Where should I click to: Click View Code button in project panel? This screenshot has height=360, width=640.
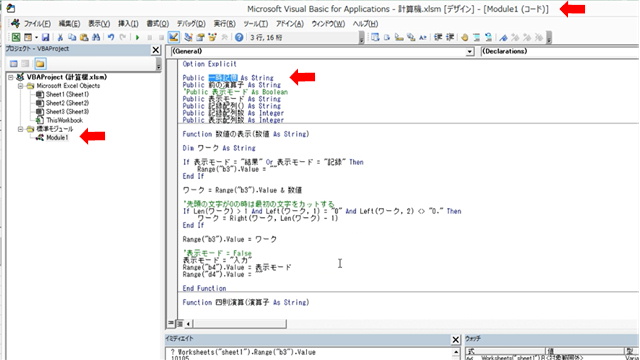pyautogui.click(x=13, y=64)
